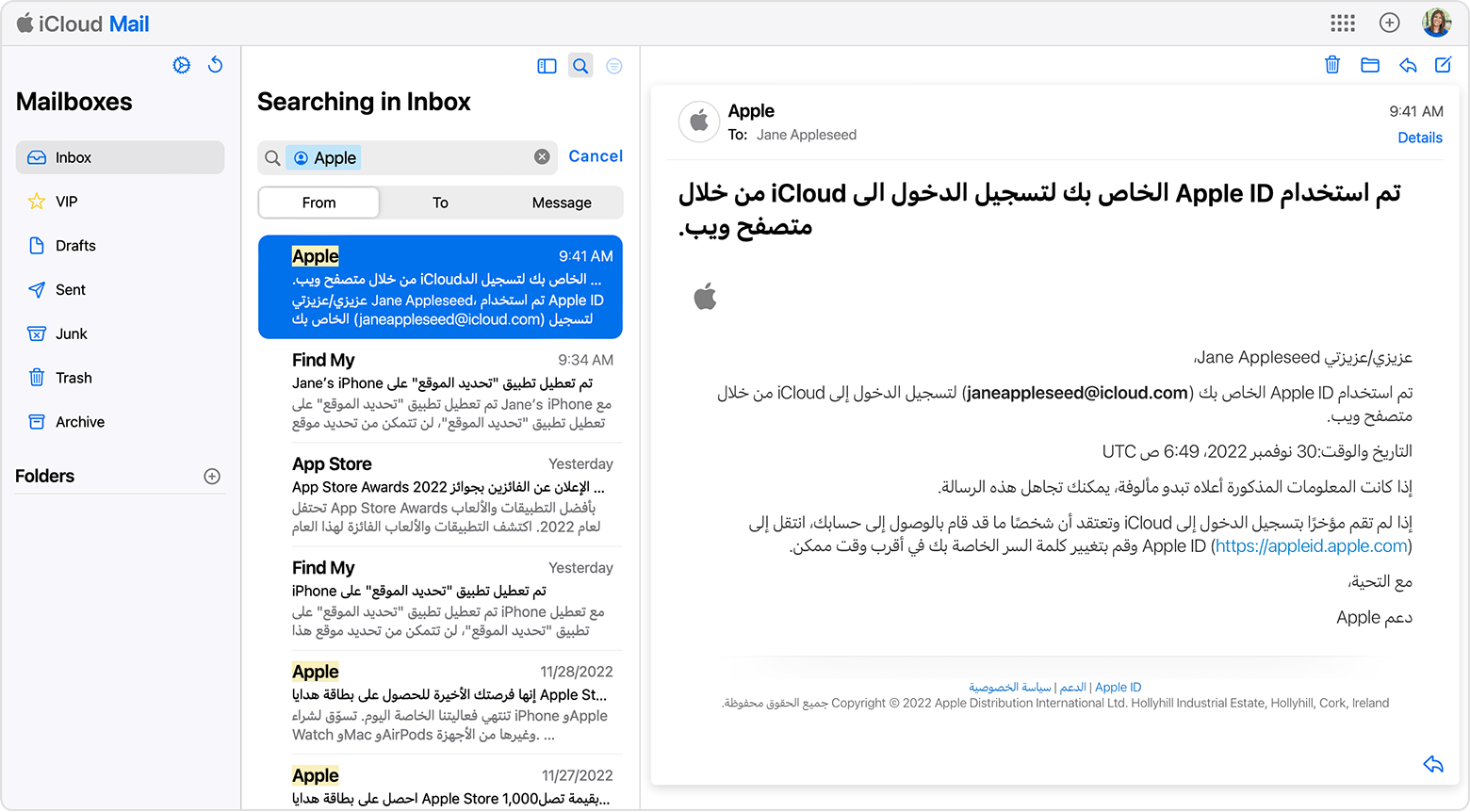Click the iCloud Mail logo title

(83, 24)
